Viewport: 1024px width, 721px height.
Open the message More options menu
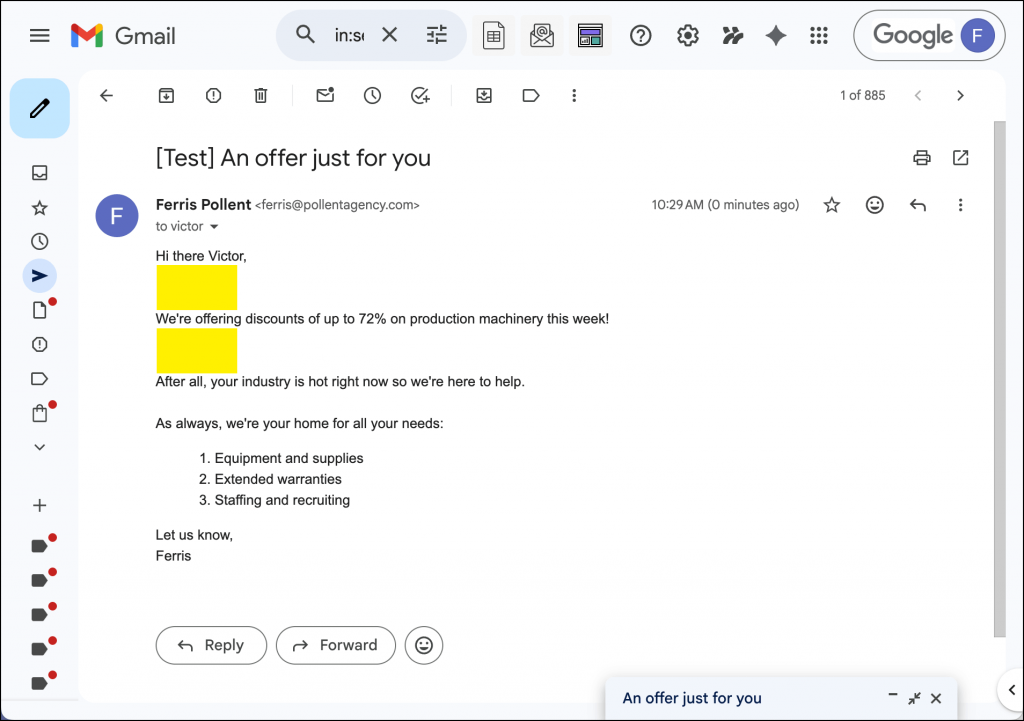coord(960,205)
